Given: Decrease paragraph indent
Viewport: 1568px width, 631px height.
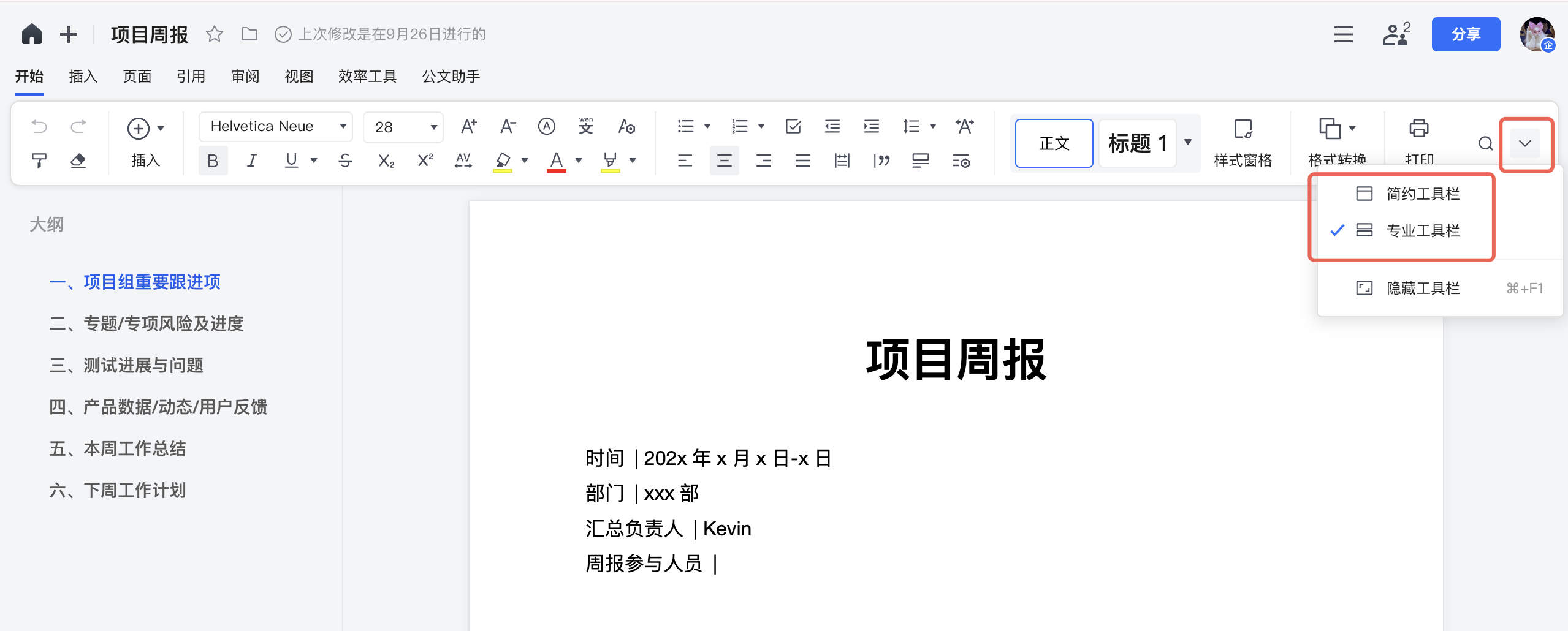Looking at the screenshot, I should (x=832, y=127).
